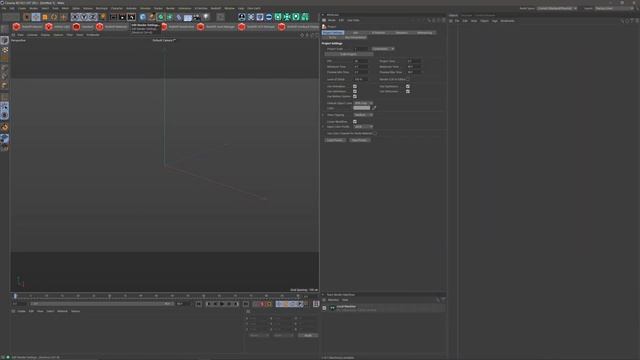Select the Spline Pen tool

point(152,17)
